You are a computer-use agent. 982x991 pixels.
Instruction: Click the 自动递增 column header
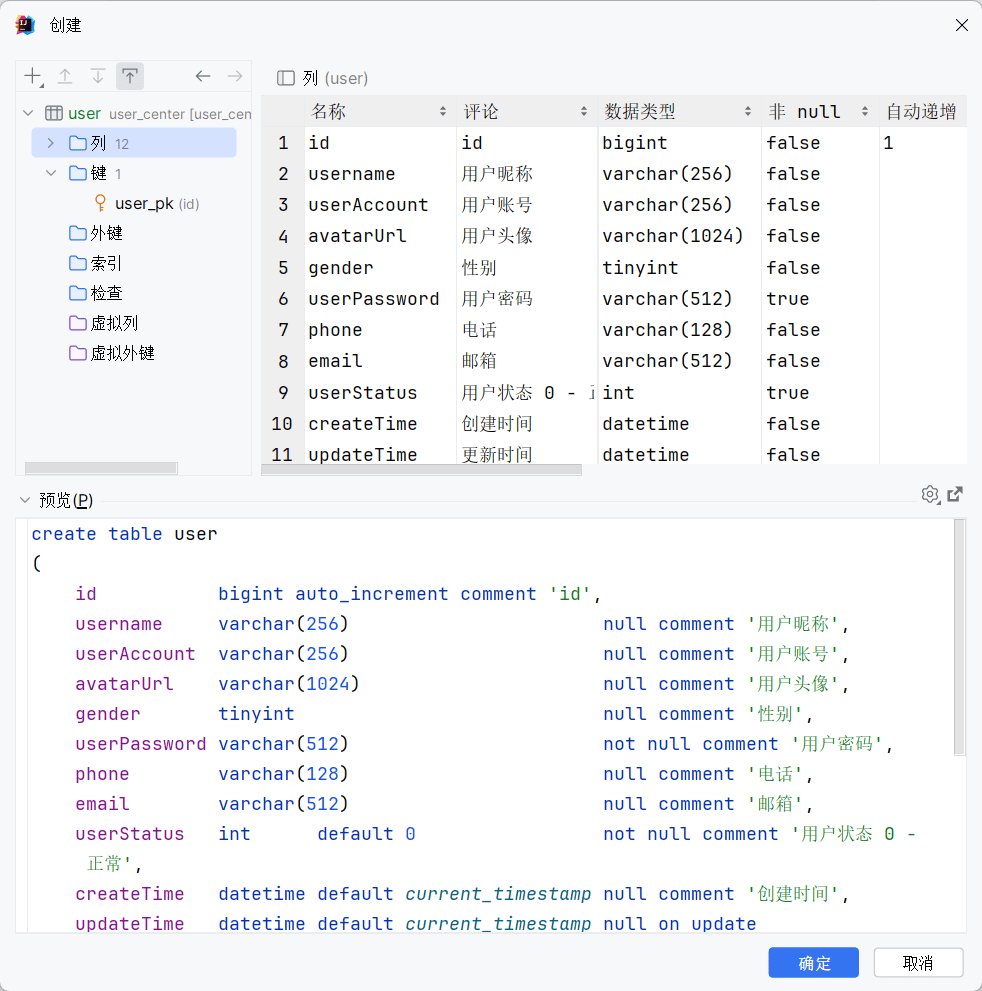(x=921, y=112)
